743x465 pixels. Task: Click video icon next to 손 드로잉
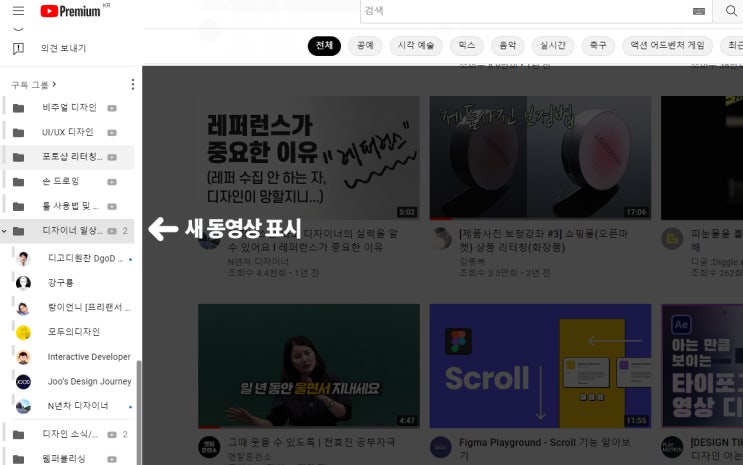coord(112,182)
